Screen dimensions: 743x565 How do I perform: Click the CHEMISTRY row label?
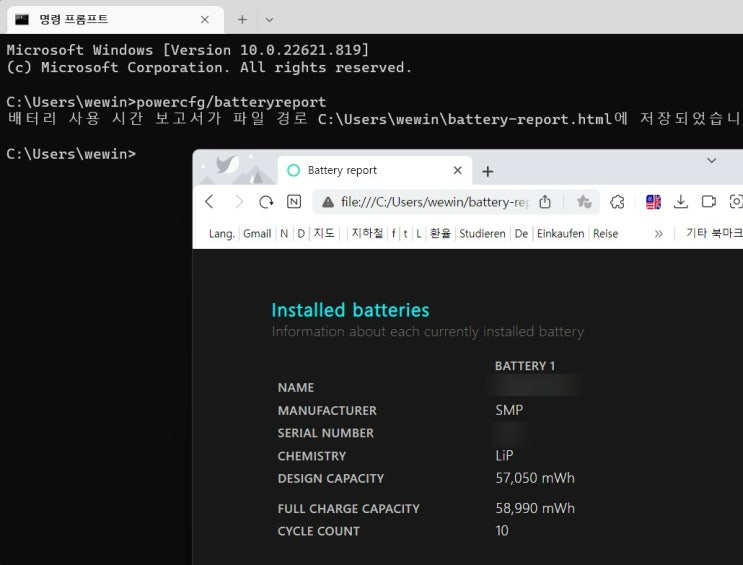point(312,456)
